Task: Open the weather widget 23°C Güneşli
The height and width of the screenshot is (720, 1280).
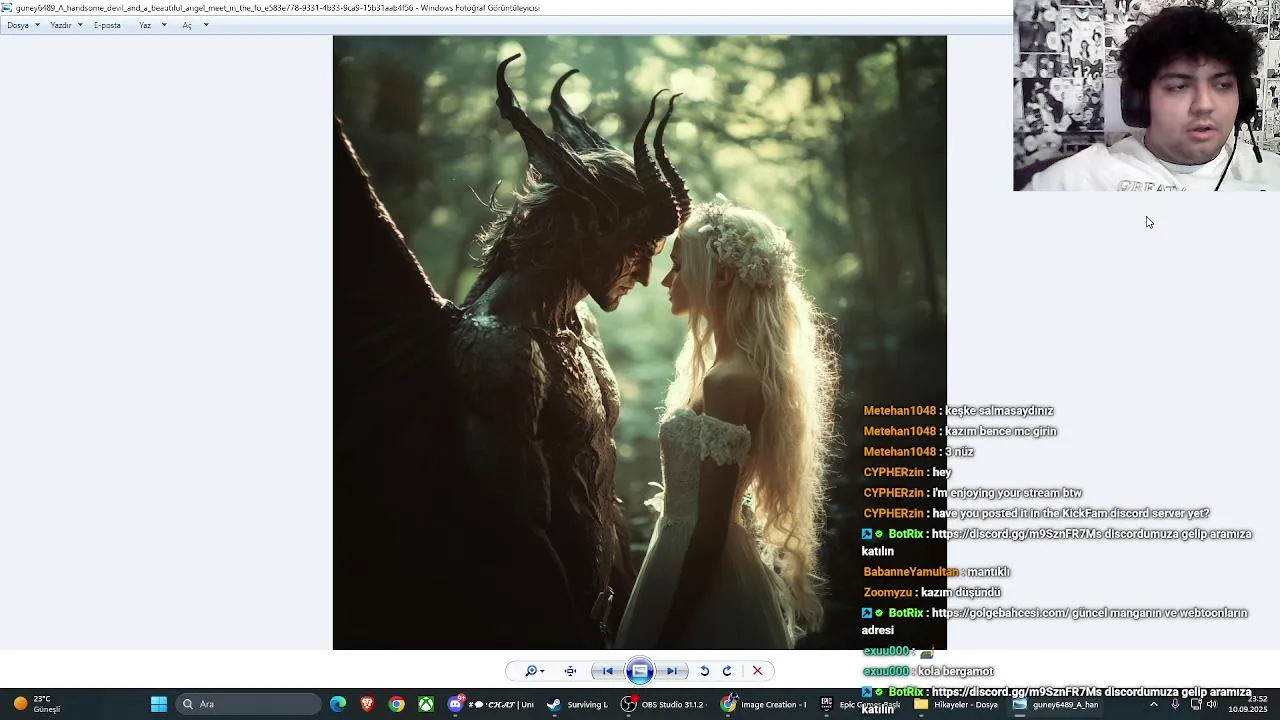Action: (x=38, y=704)
